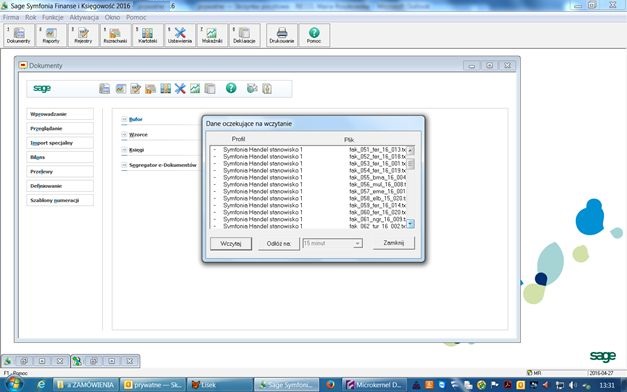627x392 pixels.
Task: Click the Plik column header
Action: tap(349, 140)
